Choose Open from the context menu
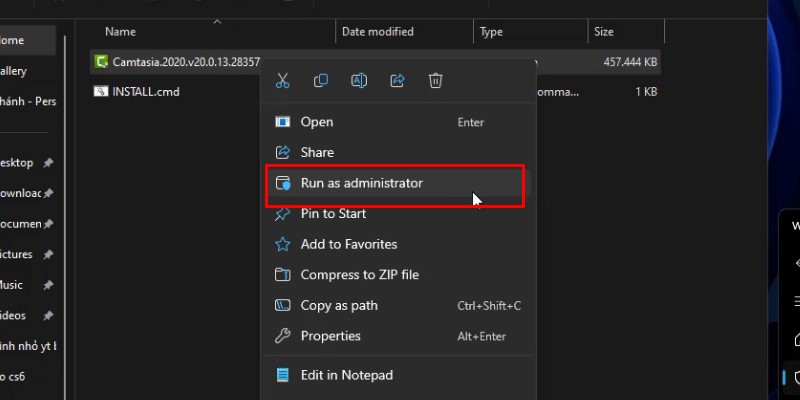This screenshot has width=800, height=400. tap(317, 122)
